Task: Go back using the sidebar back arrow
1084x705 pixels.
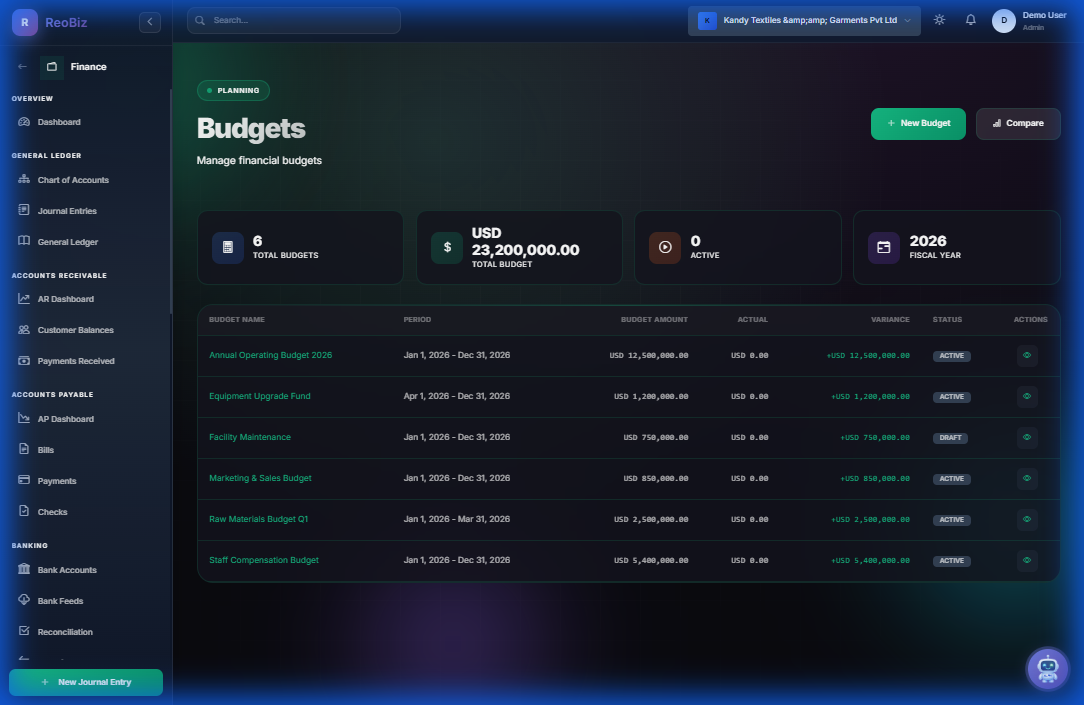Action: (22, 66)
